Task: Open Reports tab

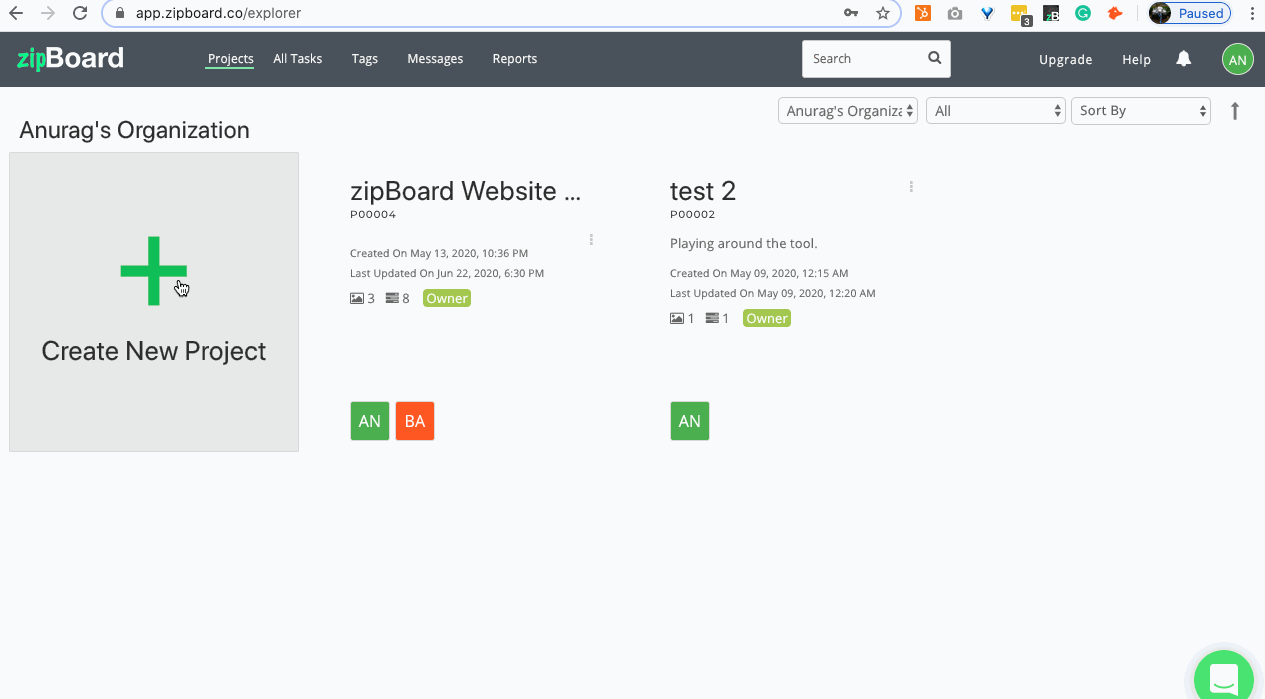Action: 515,59
